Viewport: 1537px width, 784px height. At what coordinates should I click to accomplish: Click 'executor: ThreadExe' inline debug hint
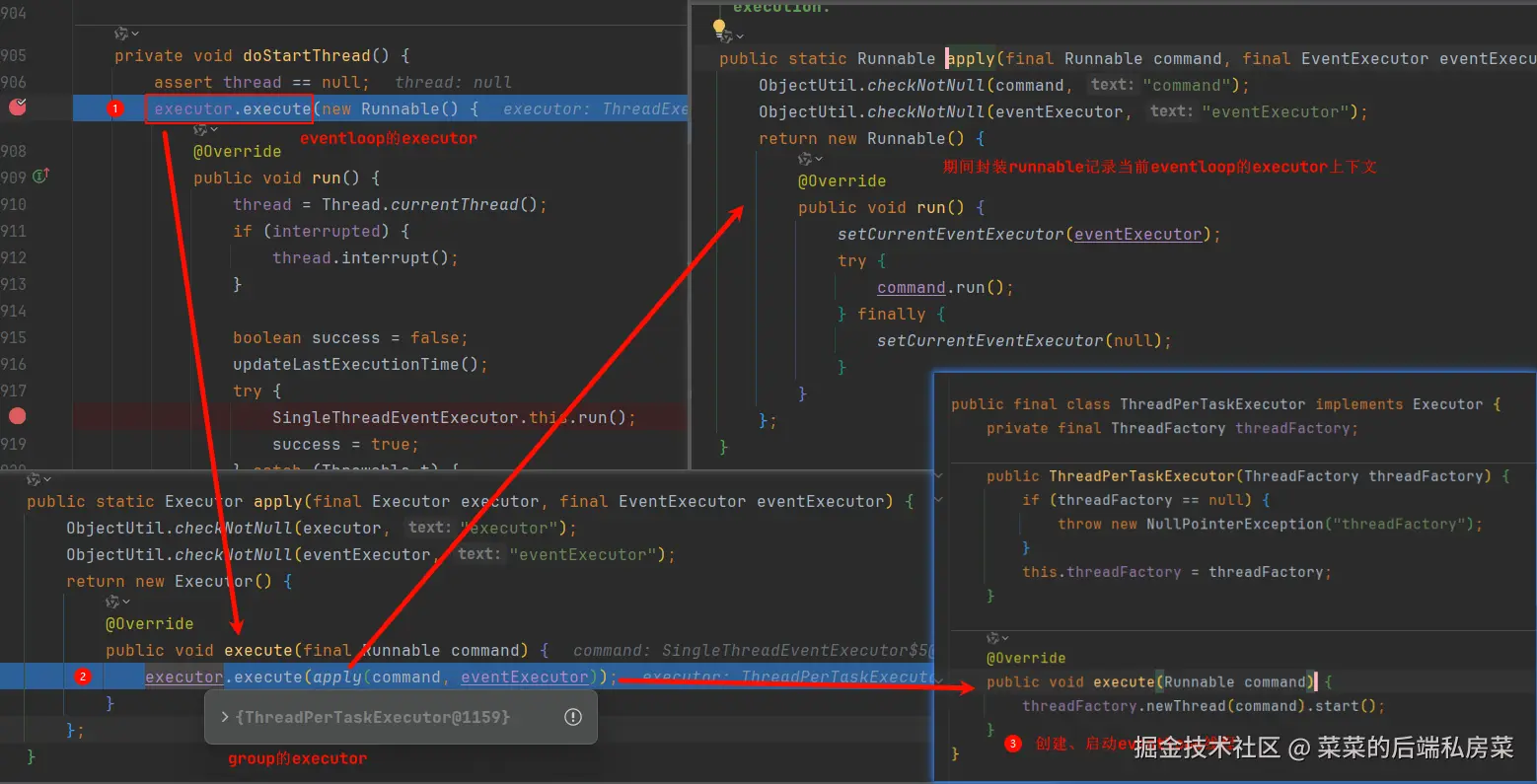[x=596, y=108]
